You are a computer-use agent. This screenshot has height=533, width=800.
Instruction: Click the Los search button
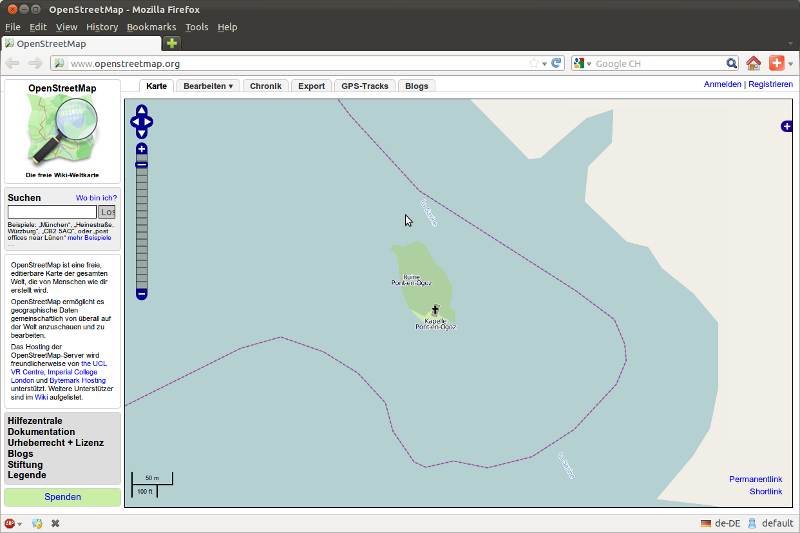(107, 212)
